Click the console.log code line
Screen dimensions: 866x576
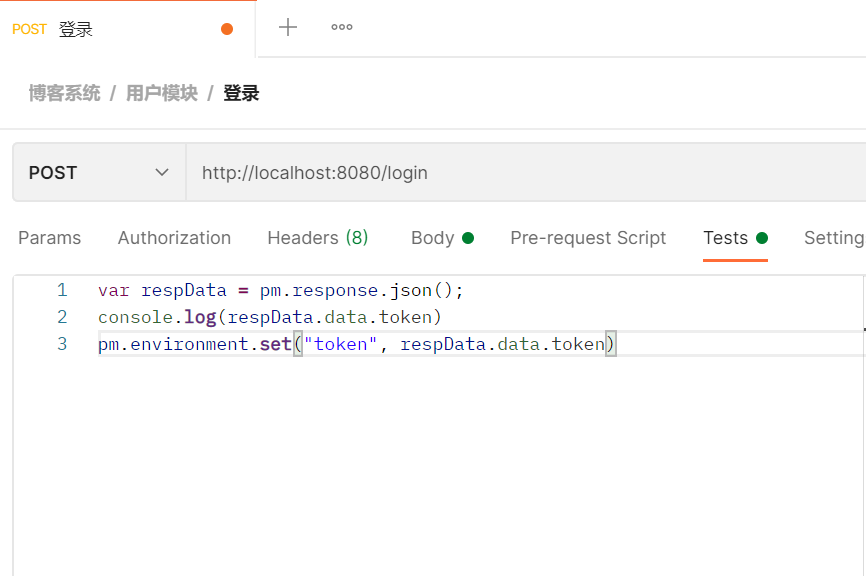pos(270,317)
